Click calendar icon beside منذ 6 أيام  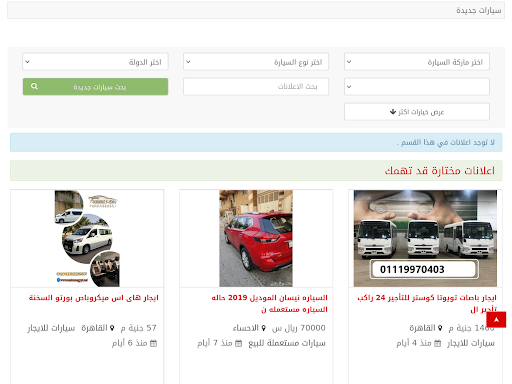[x=153, y=343]
